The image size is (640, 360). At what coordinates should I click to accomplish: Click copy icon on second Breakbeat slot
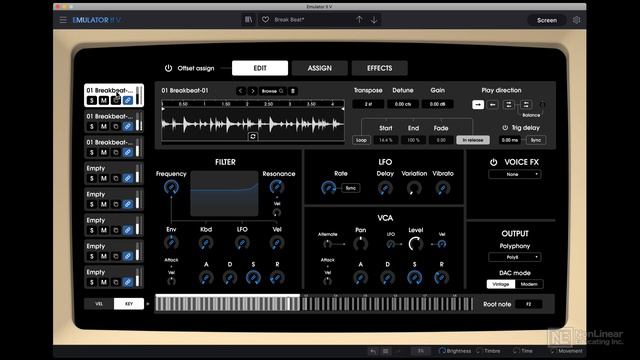click(116, 126)
